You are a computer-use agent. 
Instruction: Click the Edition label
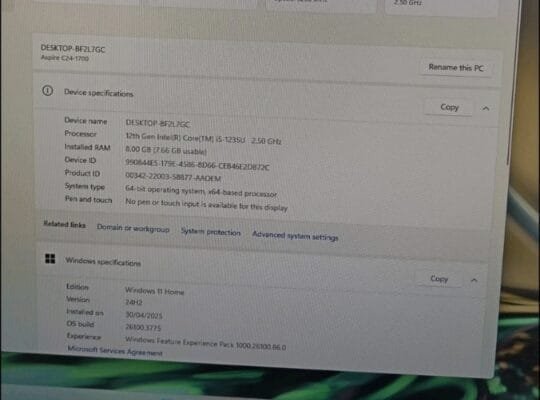[x=77, y=287]
